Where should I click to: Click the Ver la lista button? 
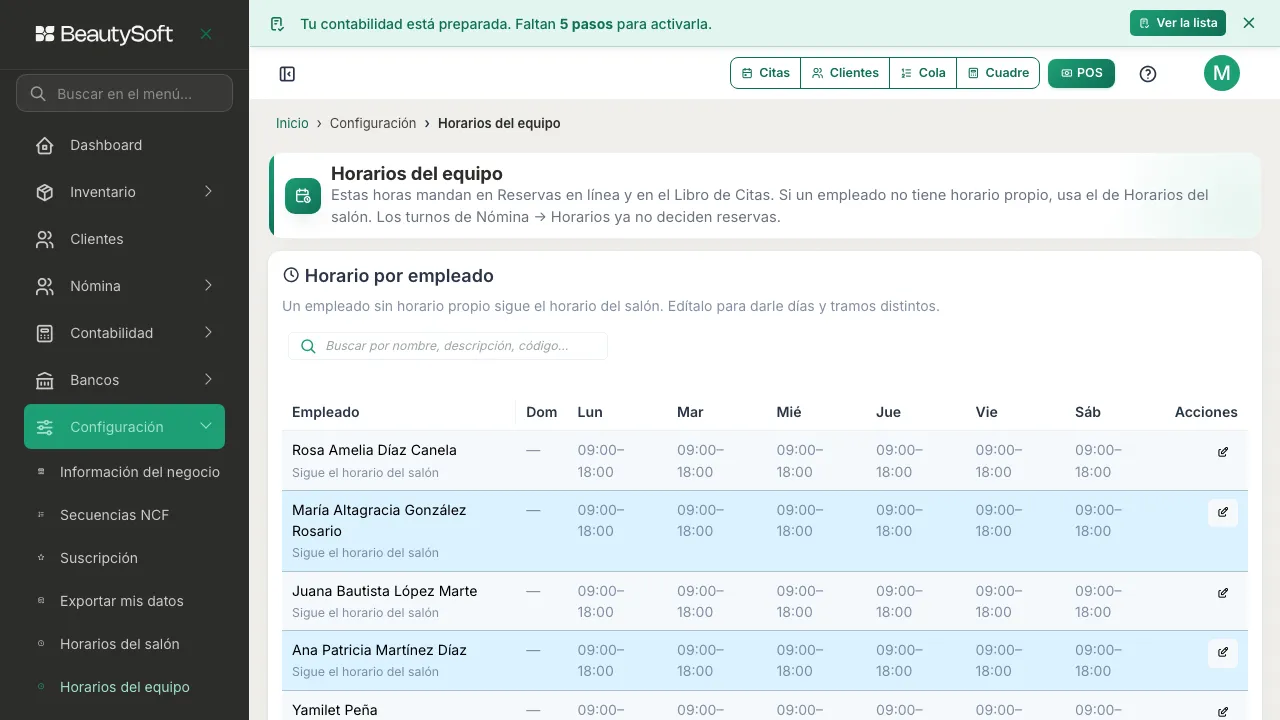[x=1178, y=23]
